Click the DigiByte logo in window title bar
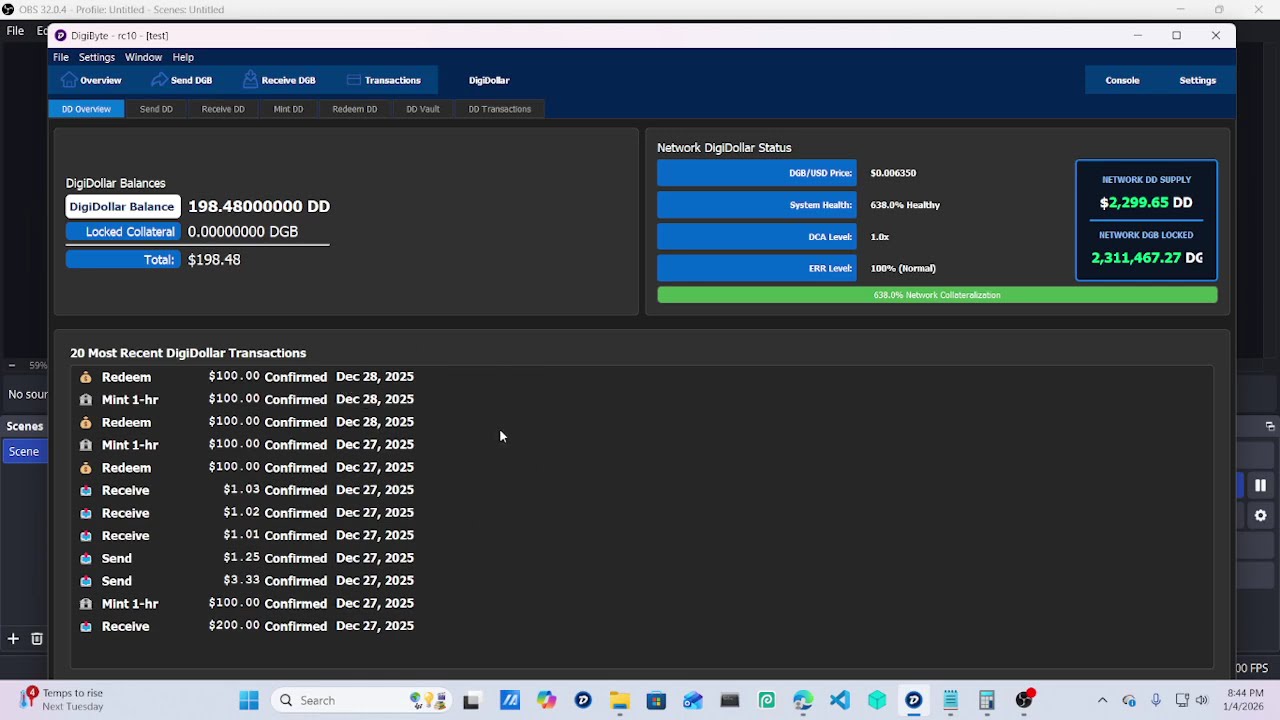The width and height of the screenshot is (1280, 720). click(x=61, y=35)
